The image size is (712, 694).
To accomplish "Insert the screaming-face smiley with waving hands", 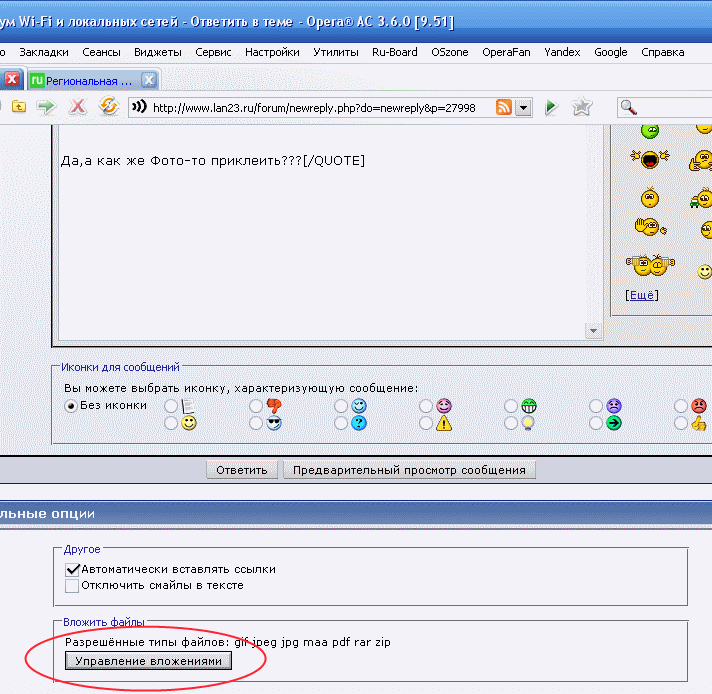I will tap(650, 159).
